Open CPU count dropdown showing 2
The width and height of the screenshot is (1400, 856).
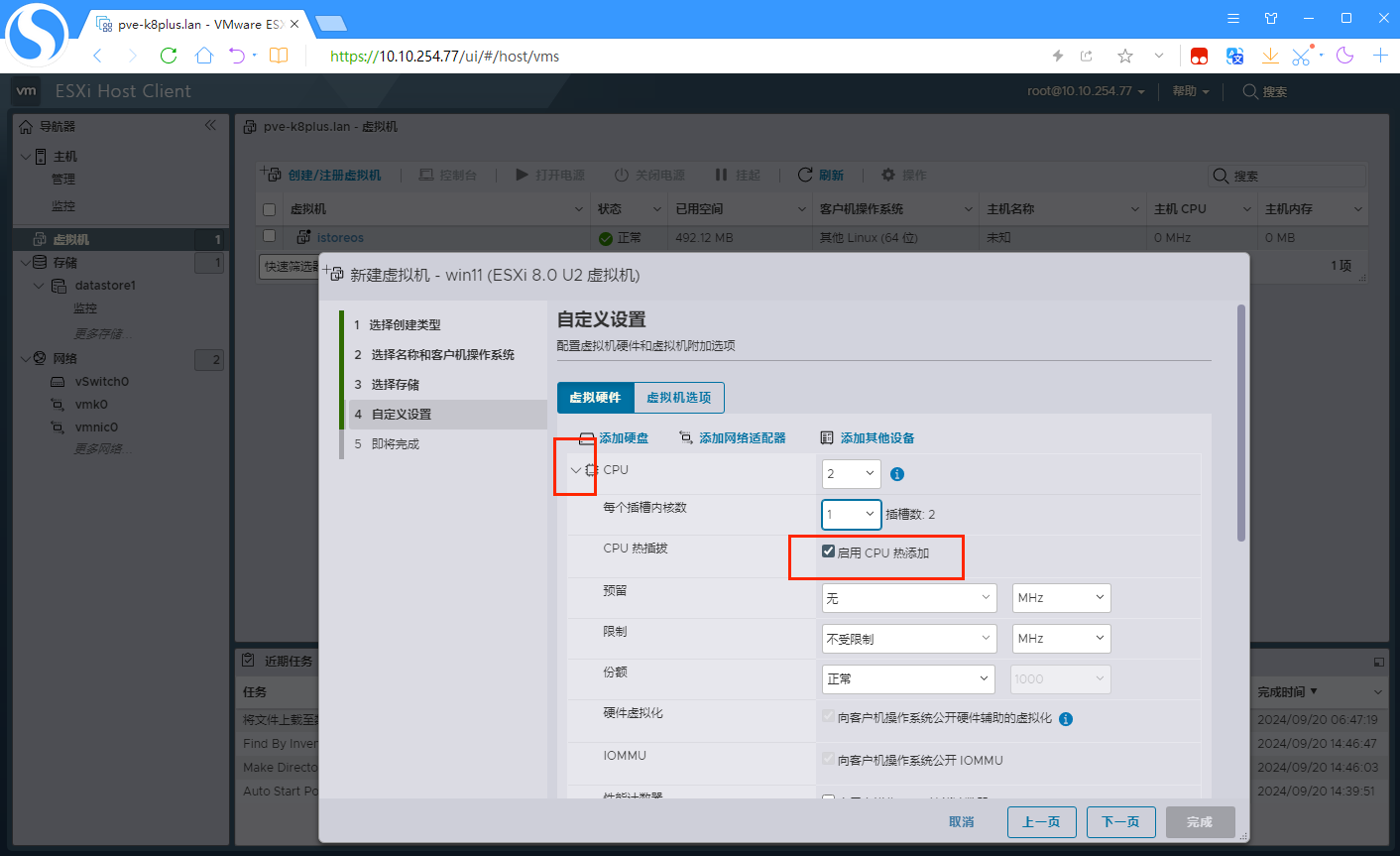point(852,474)
